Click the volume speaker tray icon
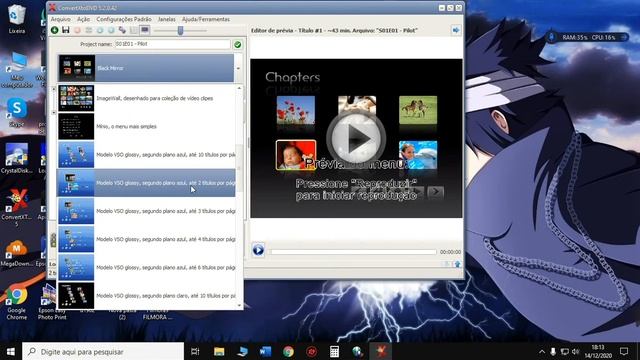The width and height of the screenshot is (640, 360). (576, 351)
